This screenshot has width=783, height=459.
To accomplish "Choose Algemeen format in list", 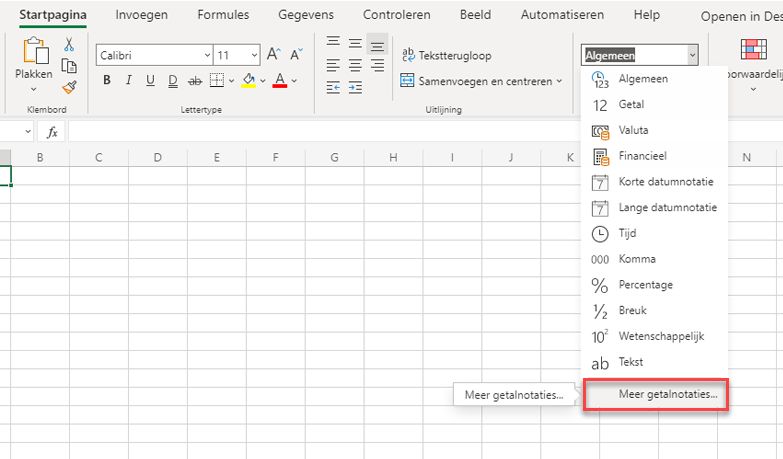I will [x=654, y=79].
